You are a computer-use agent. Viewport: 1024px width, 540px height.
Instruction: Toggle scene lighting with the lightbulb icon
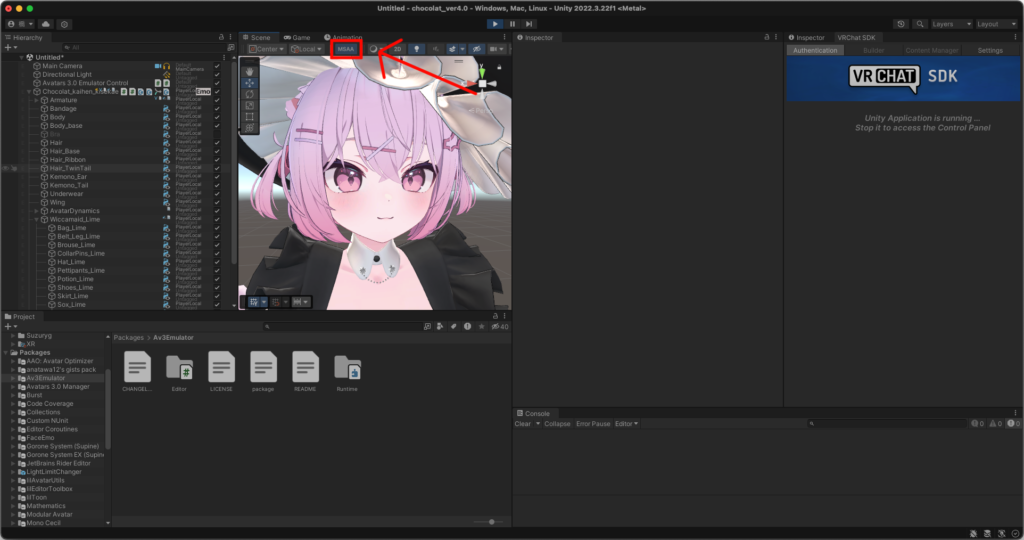click(x=417, y=48)
